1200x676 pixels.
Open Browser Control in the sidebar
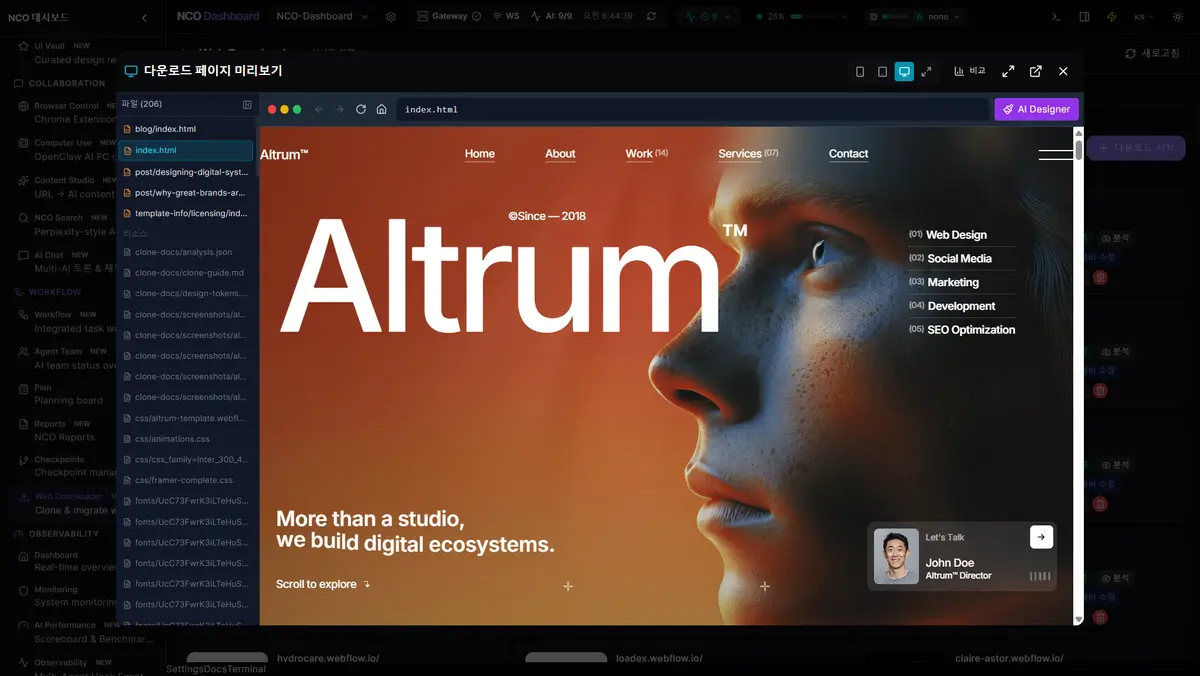[66, 112]
